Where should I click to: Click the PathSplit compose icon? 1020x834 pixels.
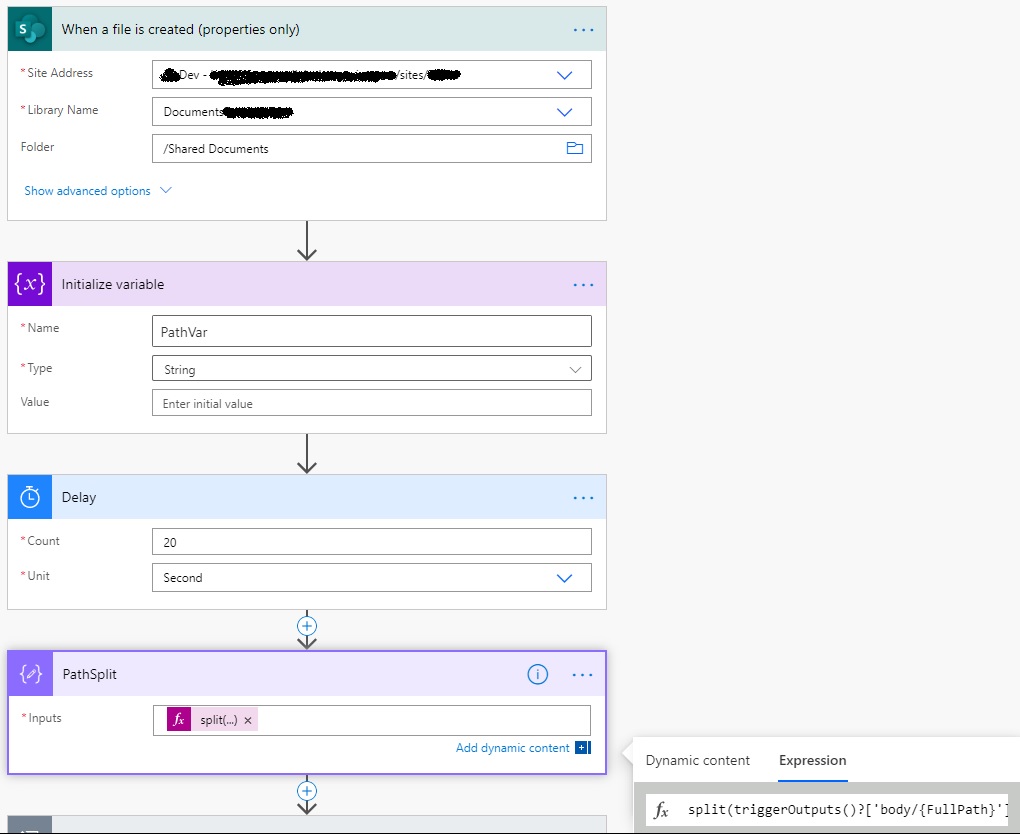pos(29,674)
